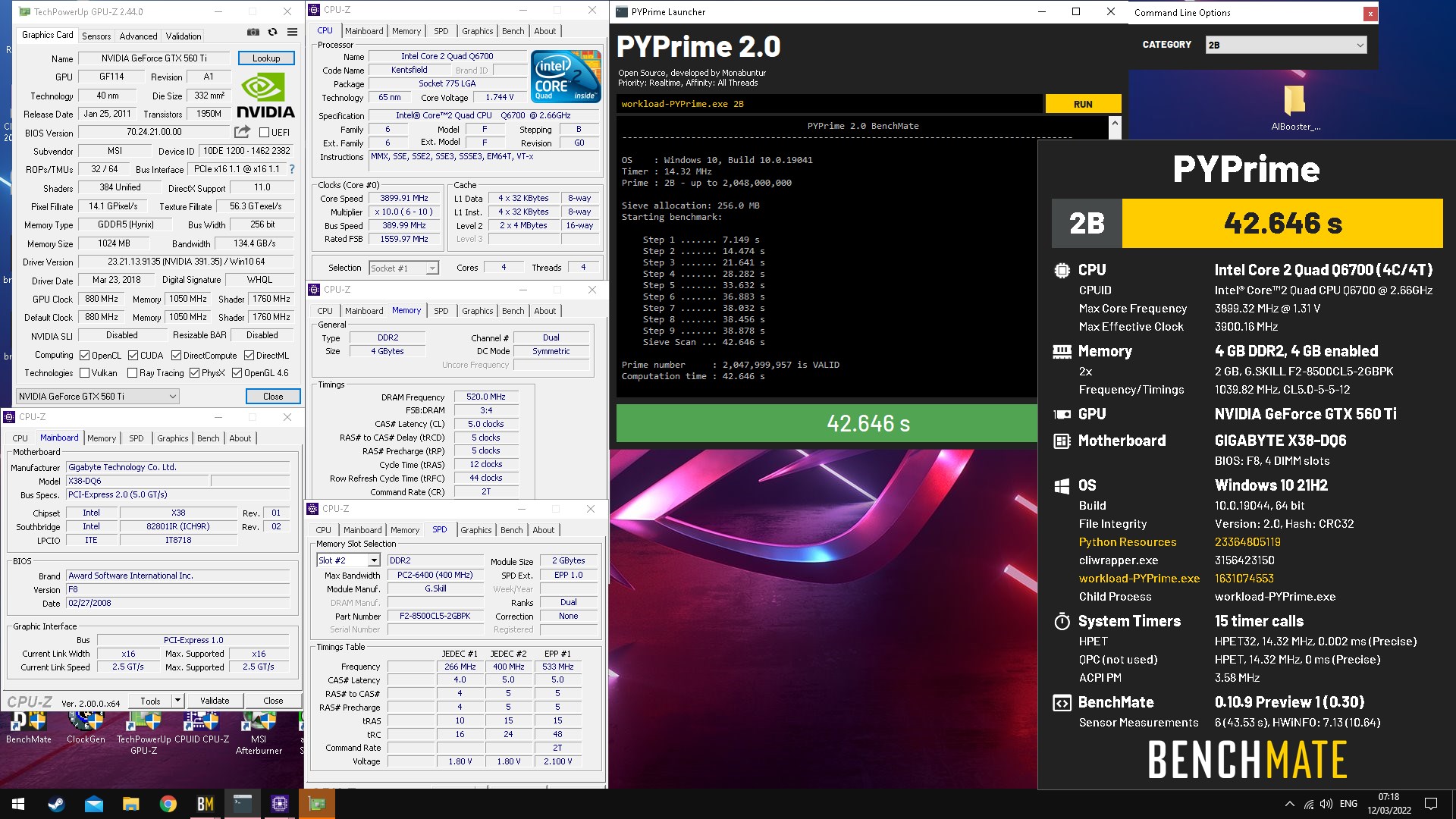Toggle the OpenCL checkbox
This screenshot has height=819, width=1456.
(x=85, y=355)
